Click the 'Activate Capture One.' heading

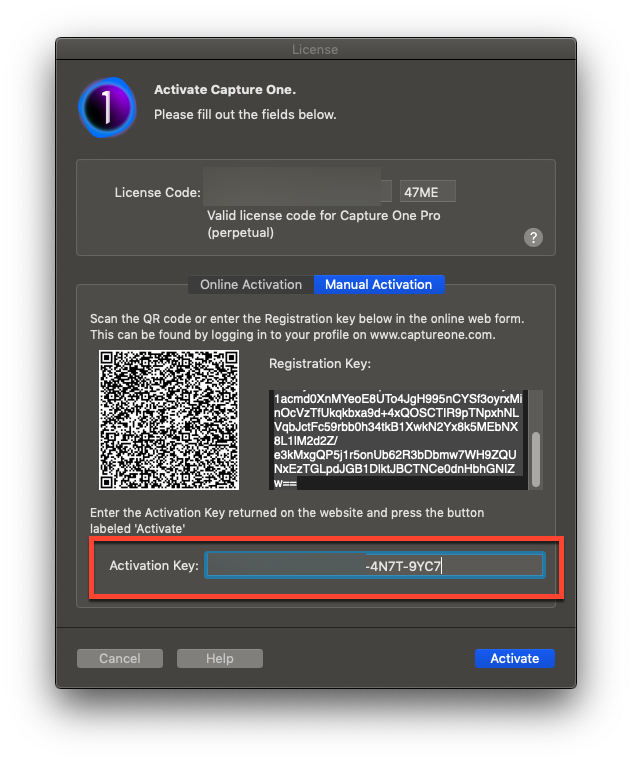click(225, 90)
